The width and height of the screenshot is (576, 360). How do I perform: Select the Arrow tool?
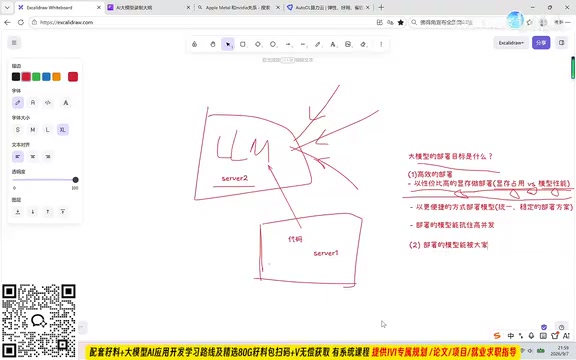click(x=288, y=44)
